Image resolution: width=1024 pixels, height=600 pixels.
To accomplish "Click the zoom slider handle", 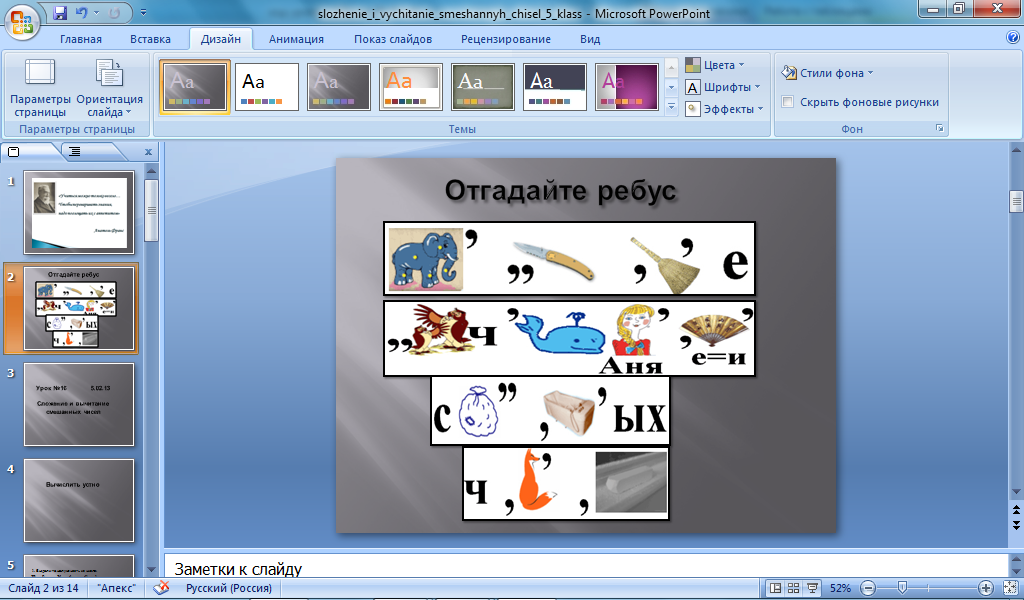I will (902, 588).
